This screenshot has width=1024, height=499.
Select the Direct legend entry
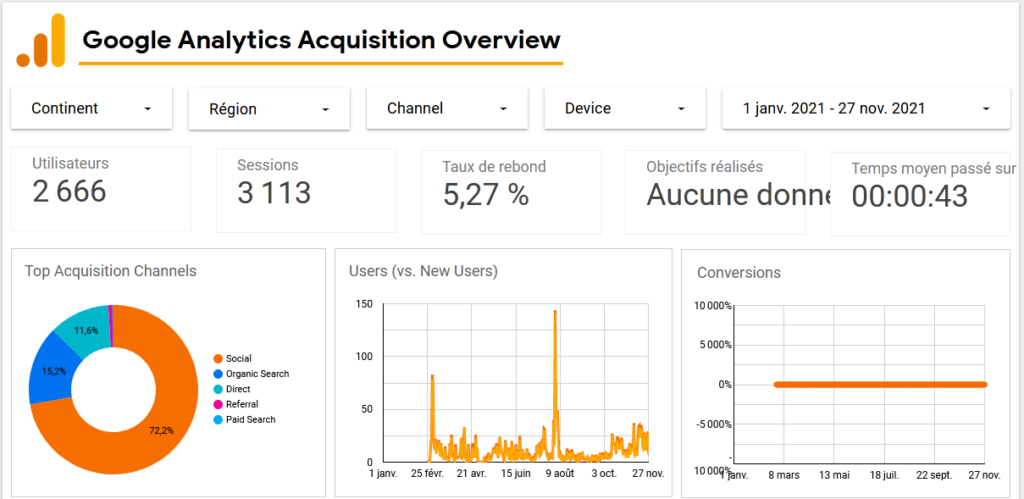tap(238, 389)
